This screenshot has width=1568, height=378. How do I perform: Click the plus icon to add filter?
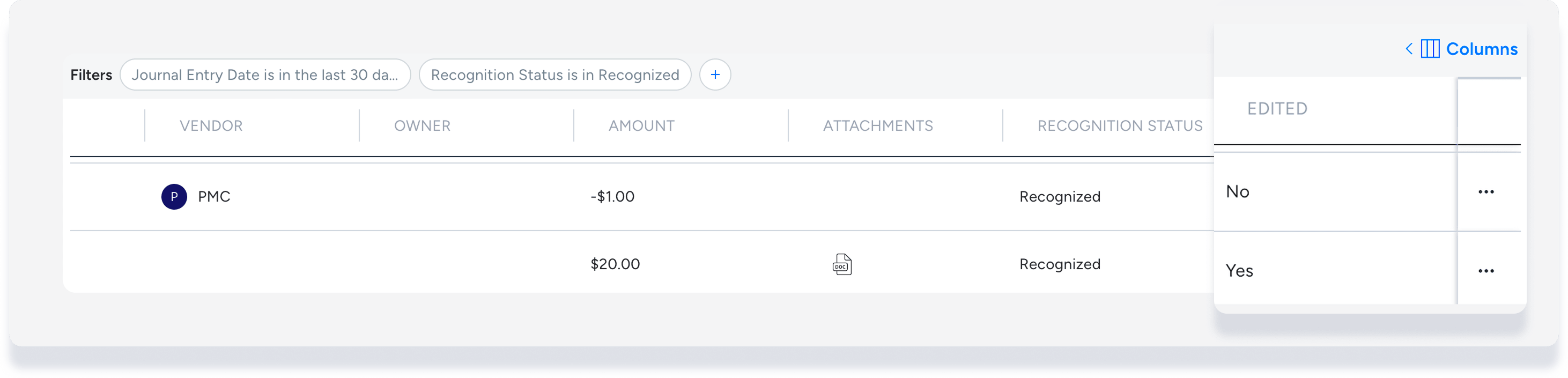[715, 75]
